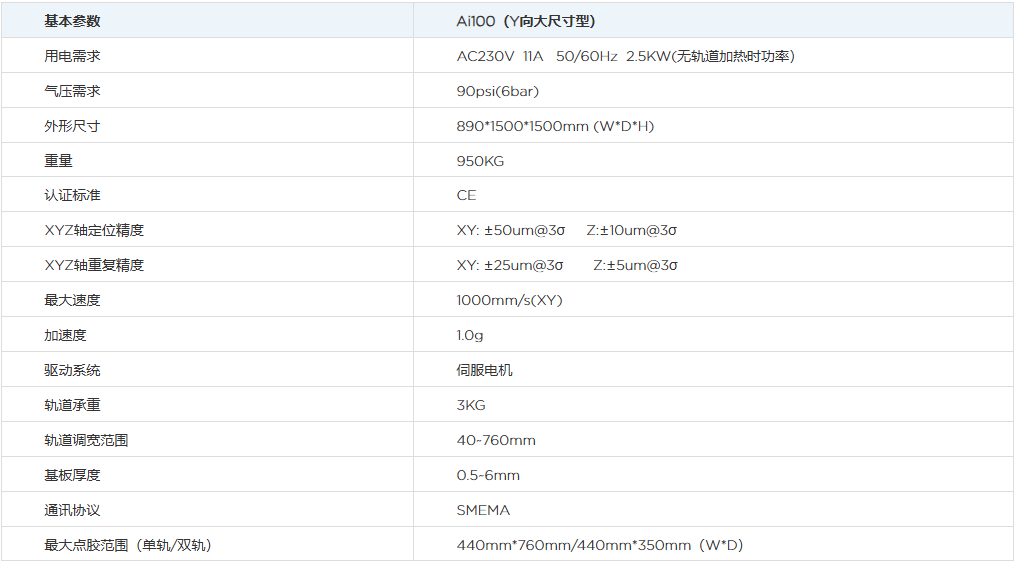Click the XYZ轴定位精度 row label

[x=94, y=230]
